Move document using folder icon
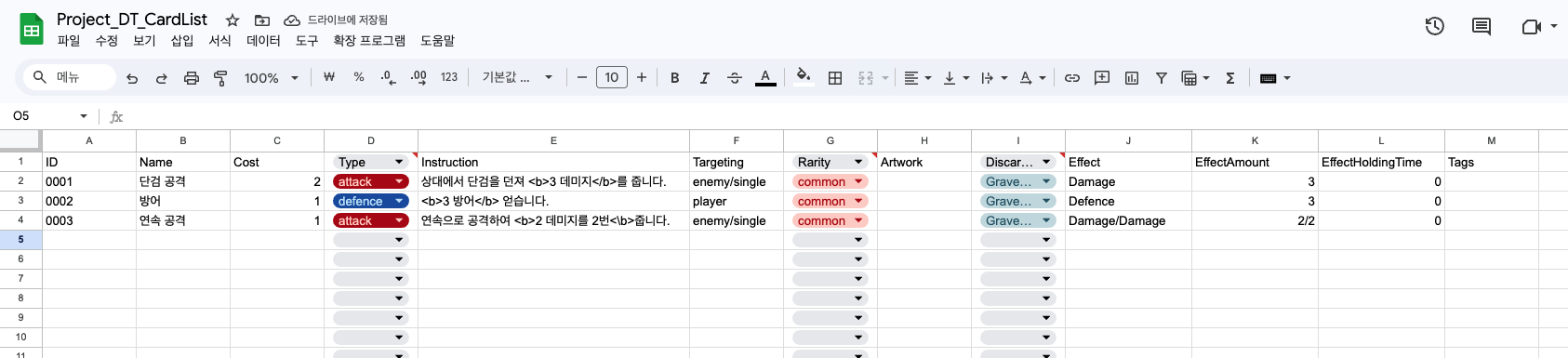 [x=262, y=20]
